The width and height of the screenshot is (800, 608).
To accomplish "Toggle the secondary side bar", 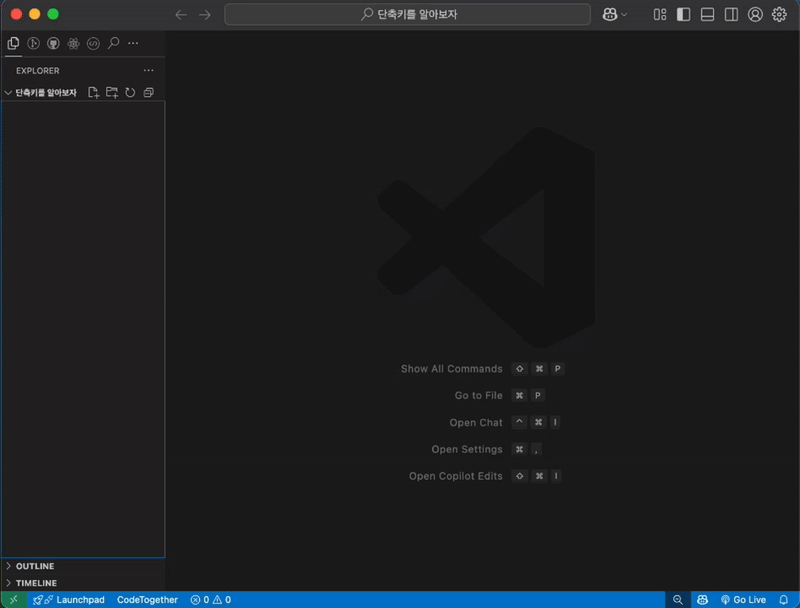I will tap(731, 14).
